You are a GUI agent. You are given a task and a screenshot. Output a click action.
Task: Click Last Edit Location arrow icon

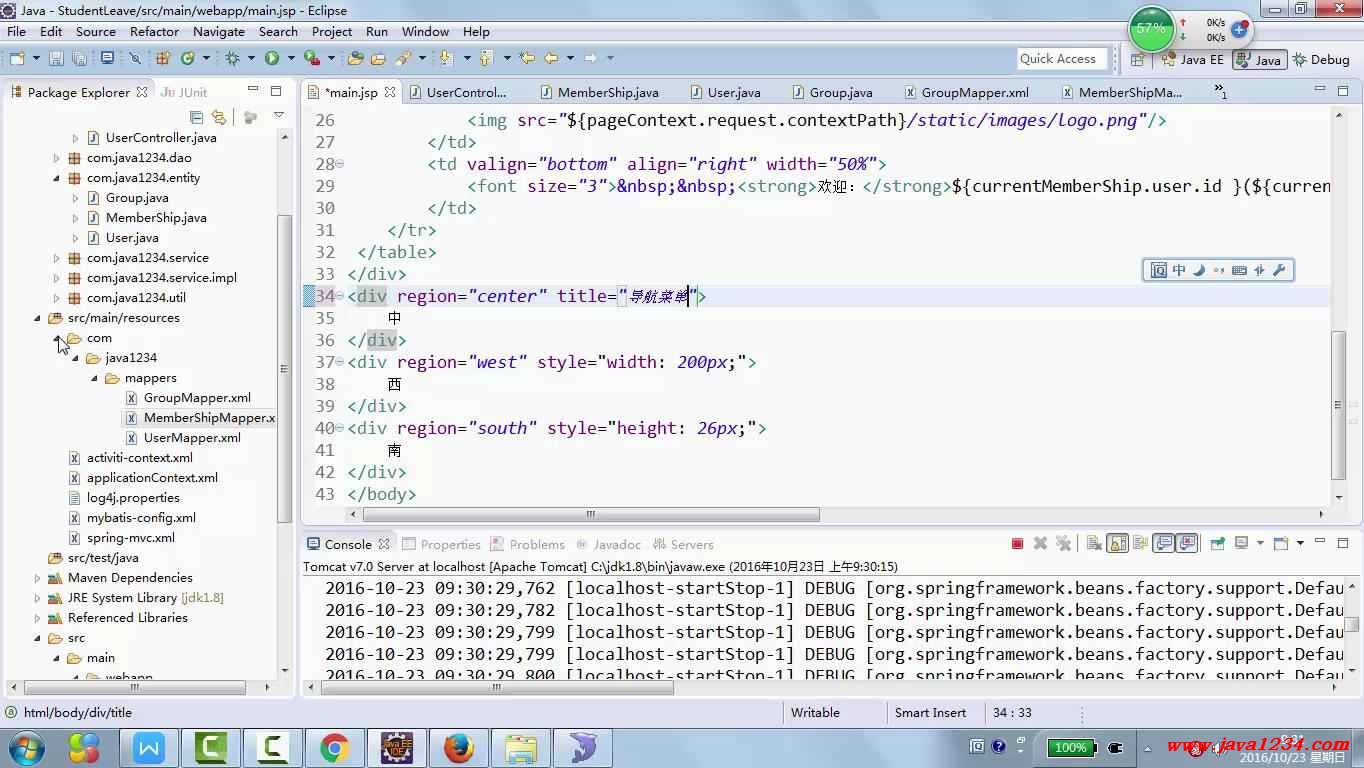[x=527, y=58]
